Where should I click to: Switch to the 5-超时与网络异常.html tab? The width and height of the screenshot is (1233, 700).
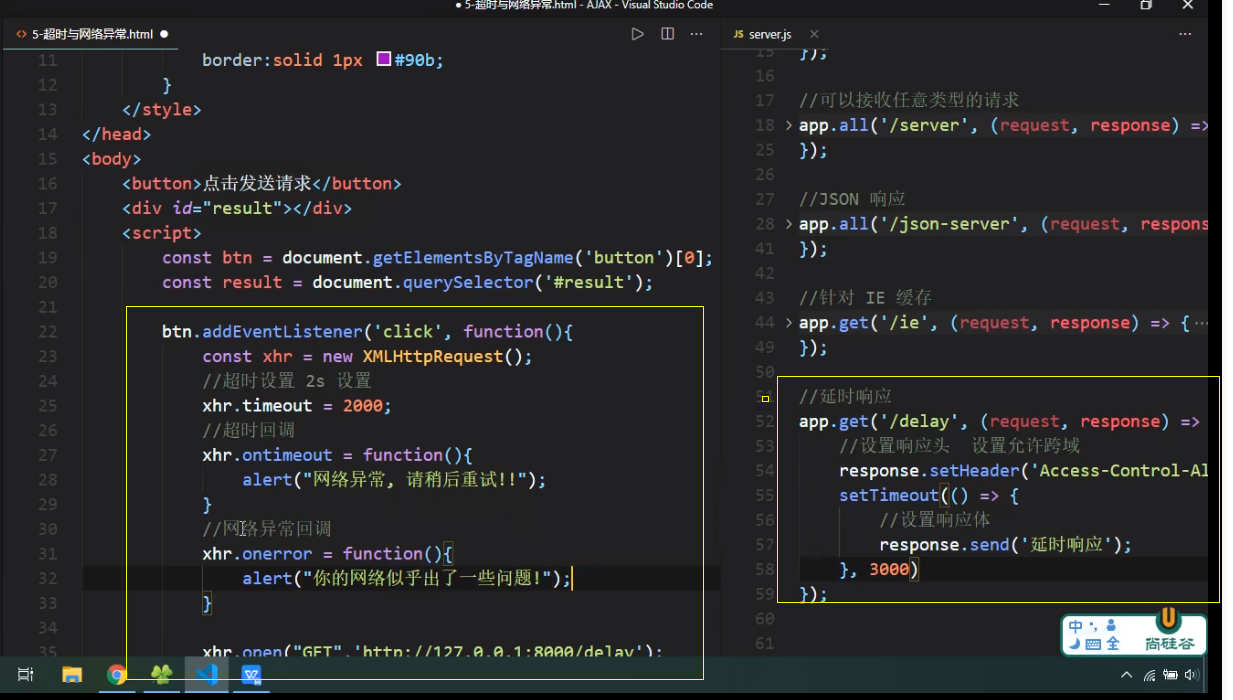[x=92, y=34]
